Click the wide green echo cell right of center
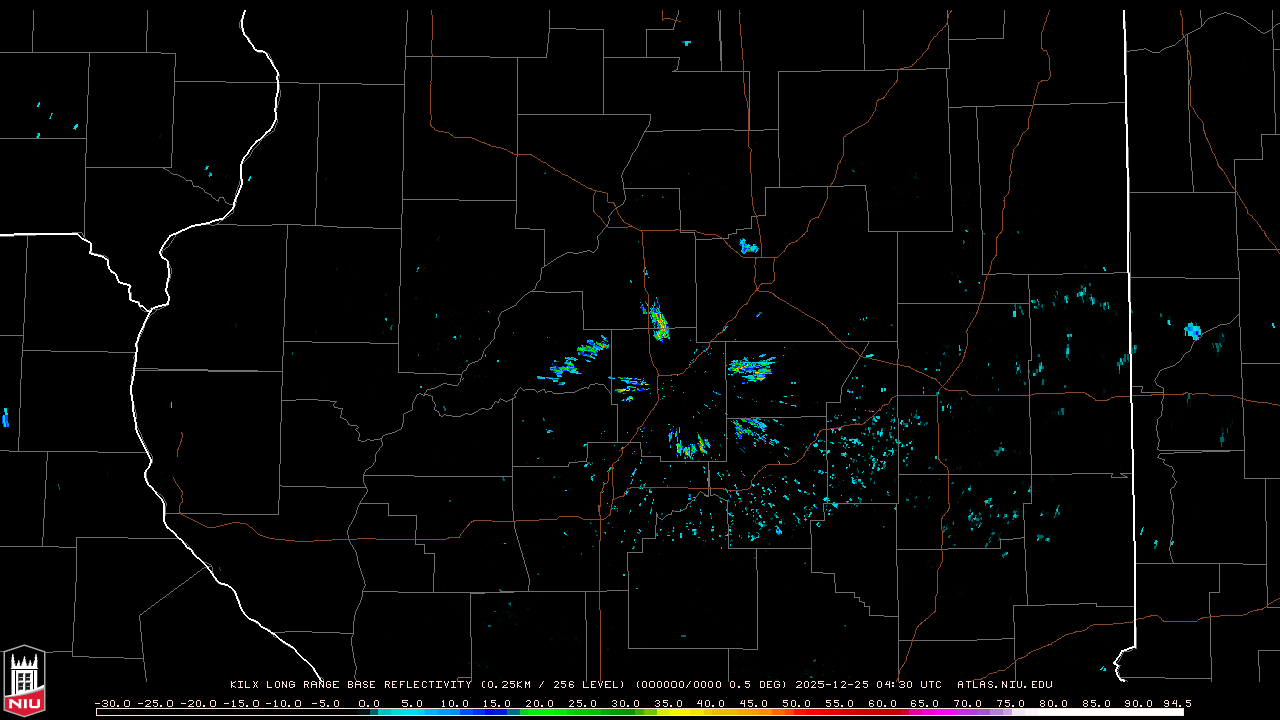The height and width of the screenshot is (720, 1280). point(752,368)
